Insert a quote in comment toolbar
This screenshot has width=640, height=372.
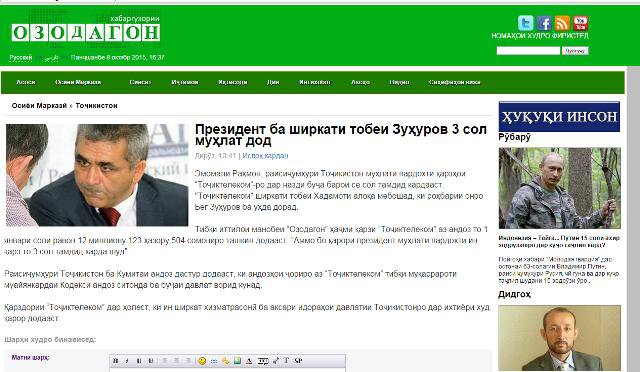(x=263, y=361)
